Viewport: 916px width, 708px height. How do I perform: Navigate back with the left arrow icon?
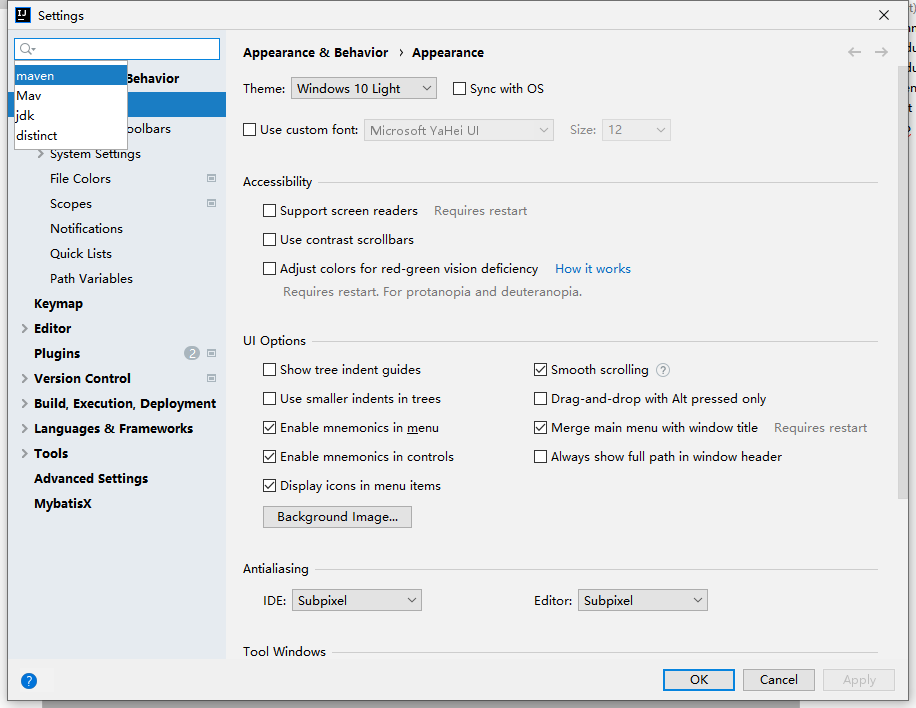coord(854,53)
